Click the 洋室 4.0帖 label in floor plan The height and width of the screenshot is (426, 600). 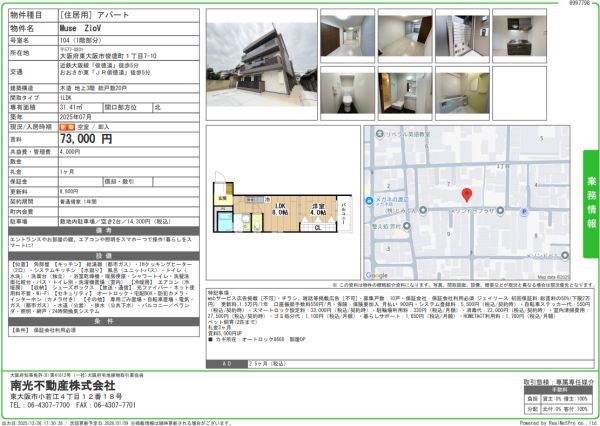(318, 209)
